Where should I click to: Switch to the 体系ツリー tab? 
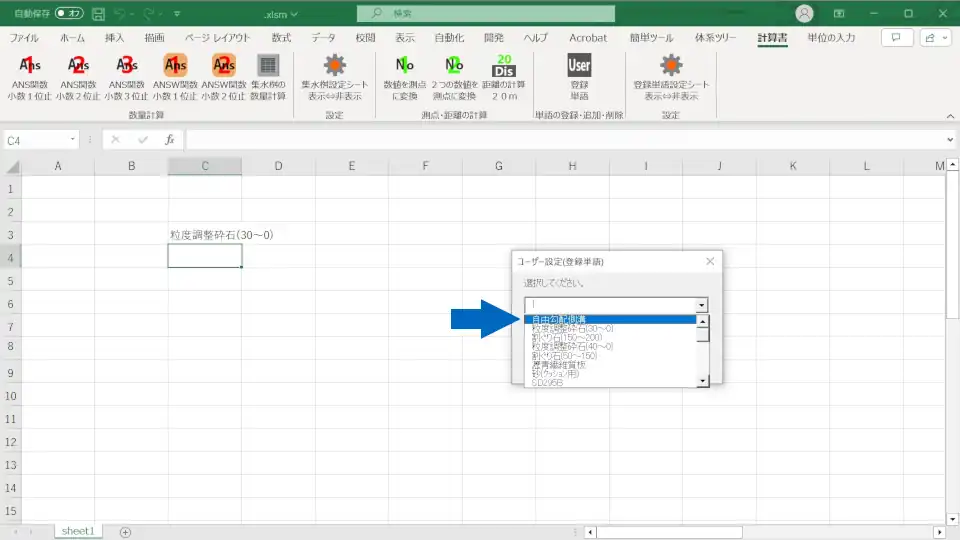pos(715,37)
